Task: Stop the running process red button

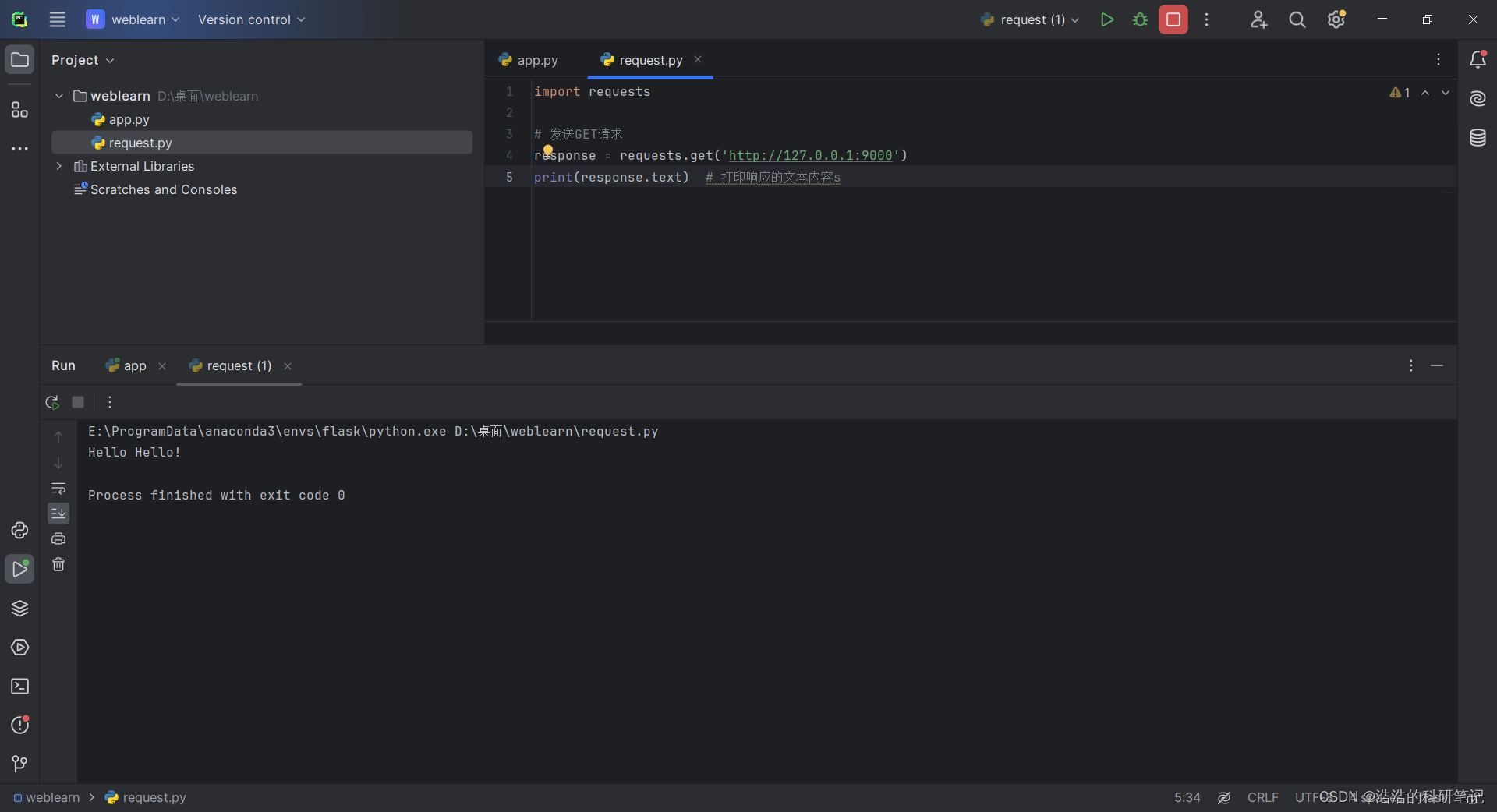Action: pyautogui.click(x=1173, y=19)
